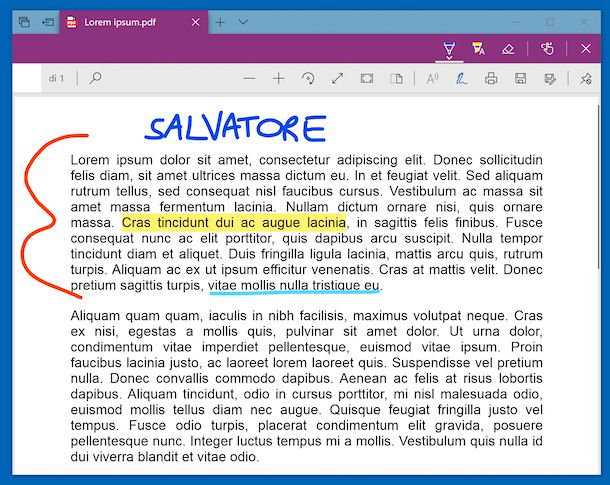The width and height of the screenshot is (610, 485).
Task: Set tabs aside icon
Action: (x=48, y=22)
